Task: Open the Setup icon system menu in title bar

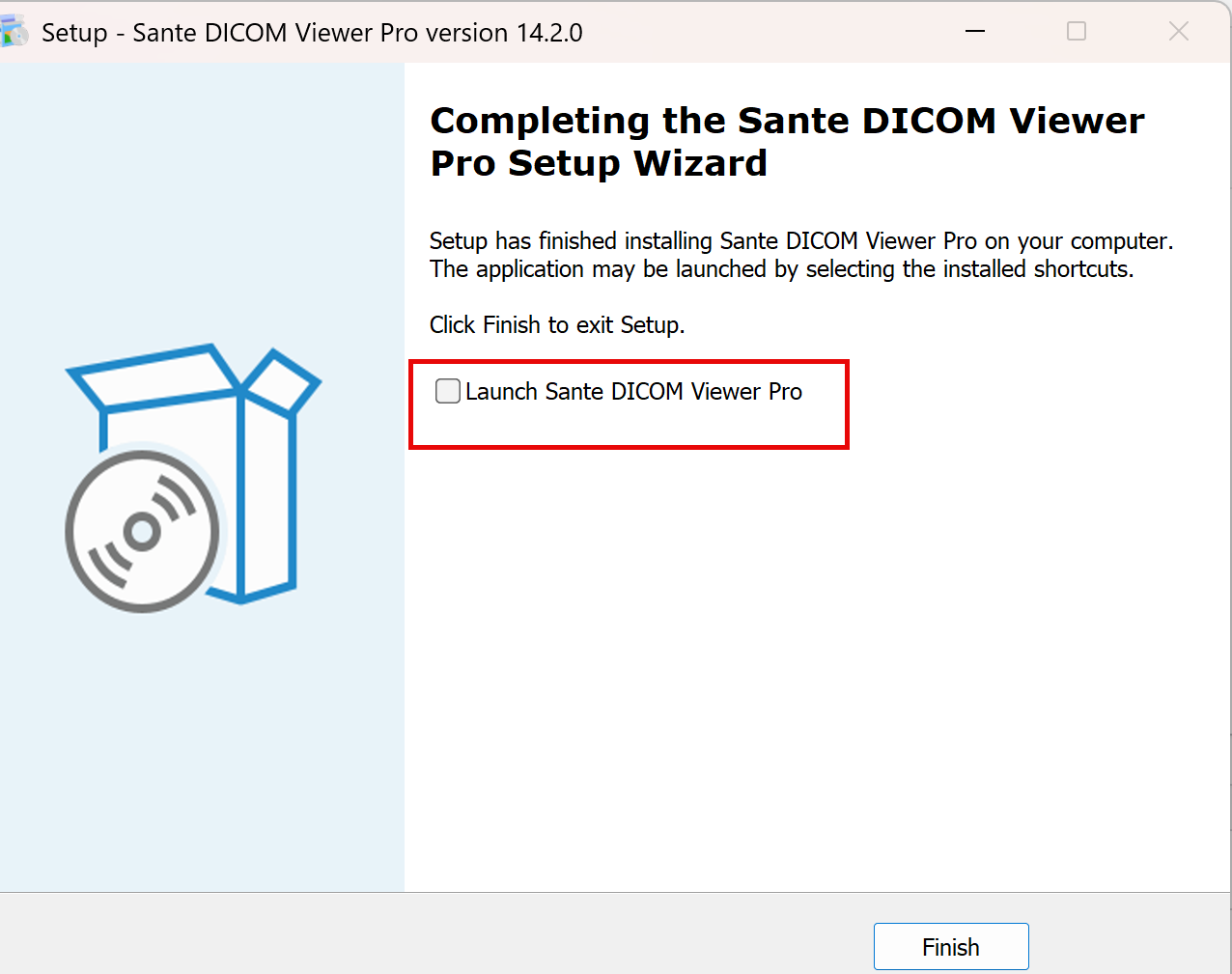Action: point(14,32)
